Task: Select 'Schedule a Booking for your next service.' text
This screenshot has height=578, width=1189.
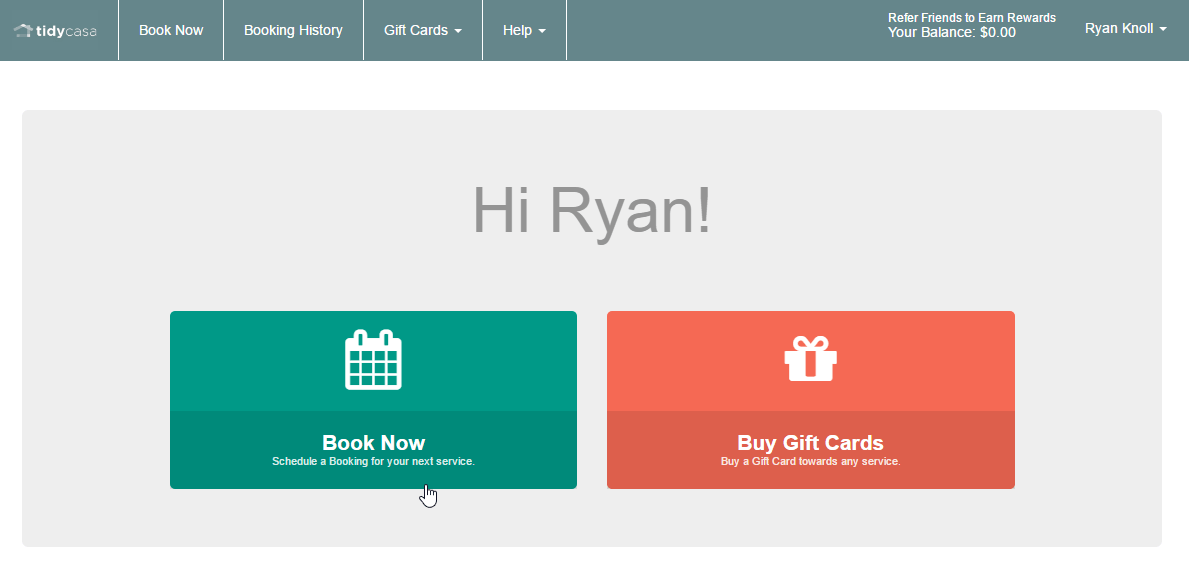Action: point(374,461)
